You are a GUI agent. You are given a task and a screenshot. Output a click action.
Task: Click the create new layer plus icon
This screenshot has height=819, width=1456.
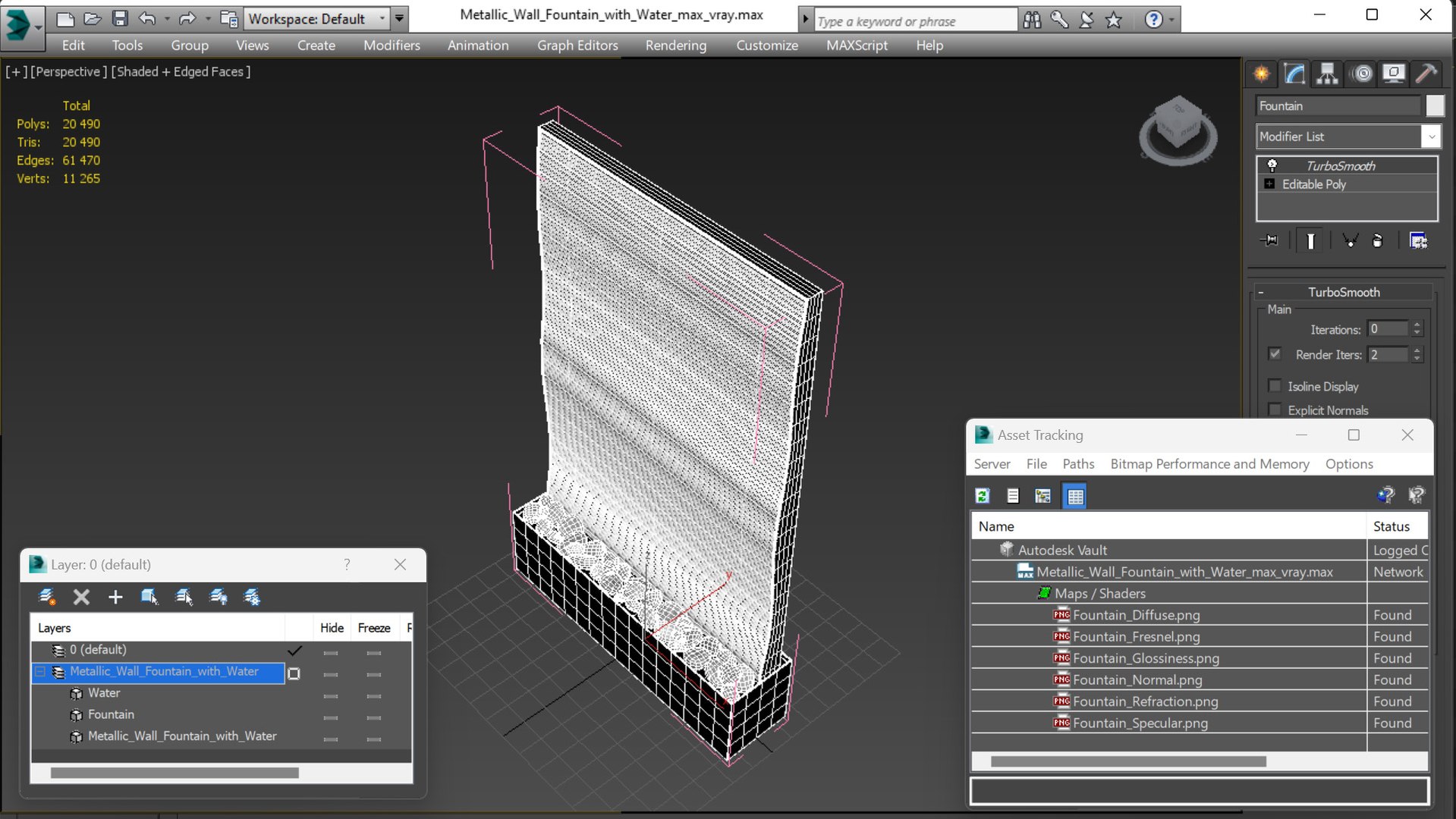coord(115,598)
